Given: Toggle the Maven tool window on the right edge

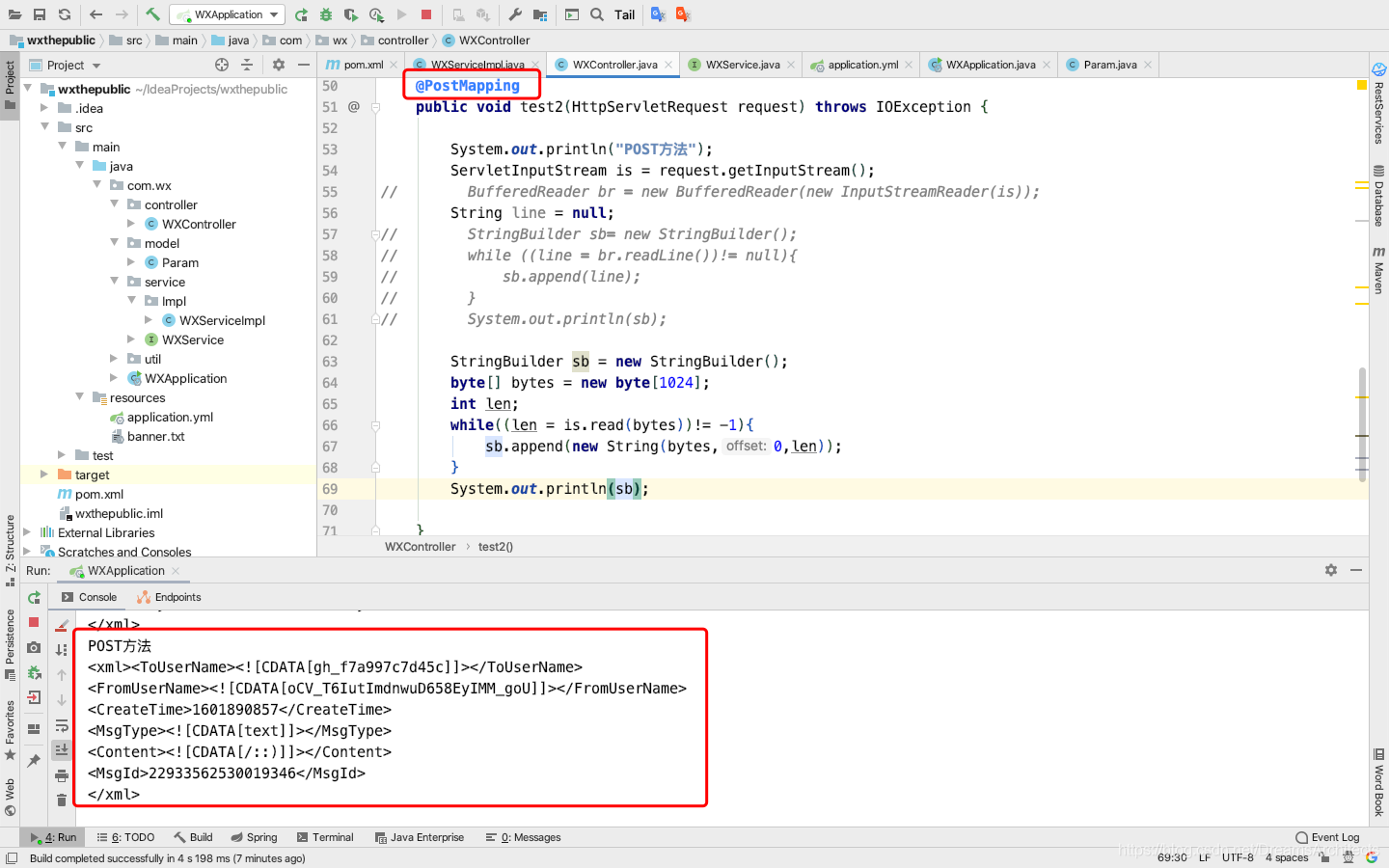Looking at the screenshot, I should click(1378, 269).
